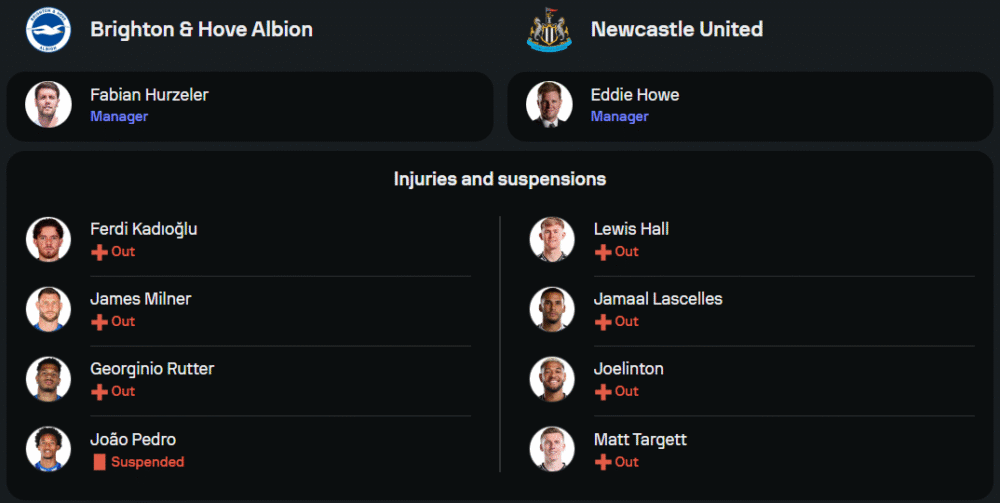Screen dimensions: 1000x503
Task: Select the Newcastle United team name
Action: click(676, 29)
